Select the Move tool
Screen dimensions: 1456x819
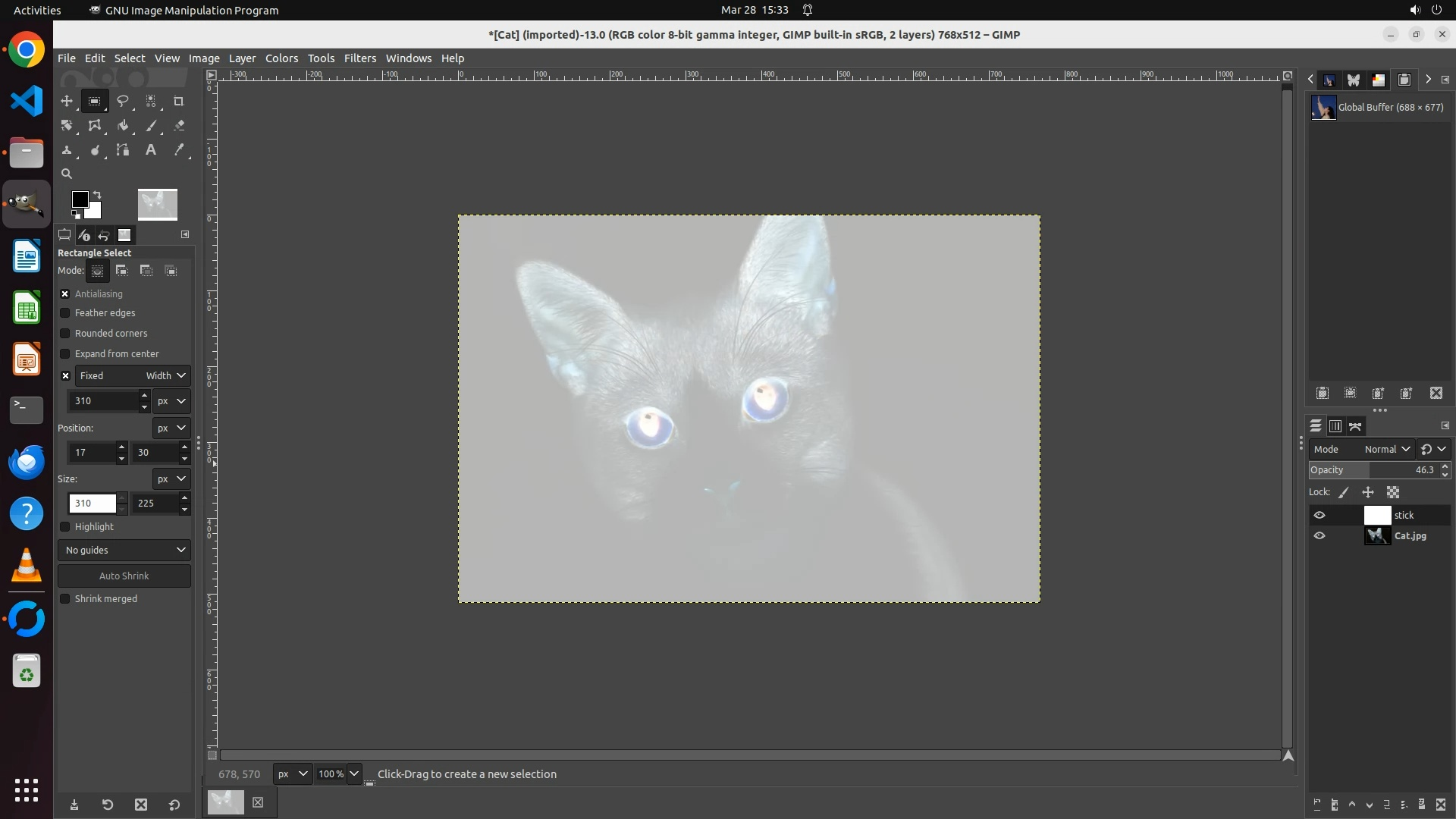pyautogui.click(x=67, y=101)
